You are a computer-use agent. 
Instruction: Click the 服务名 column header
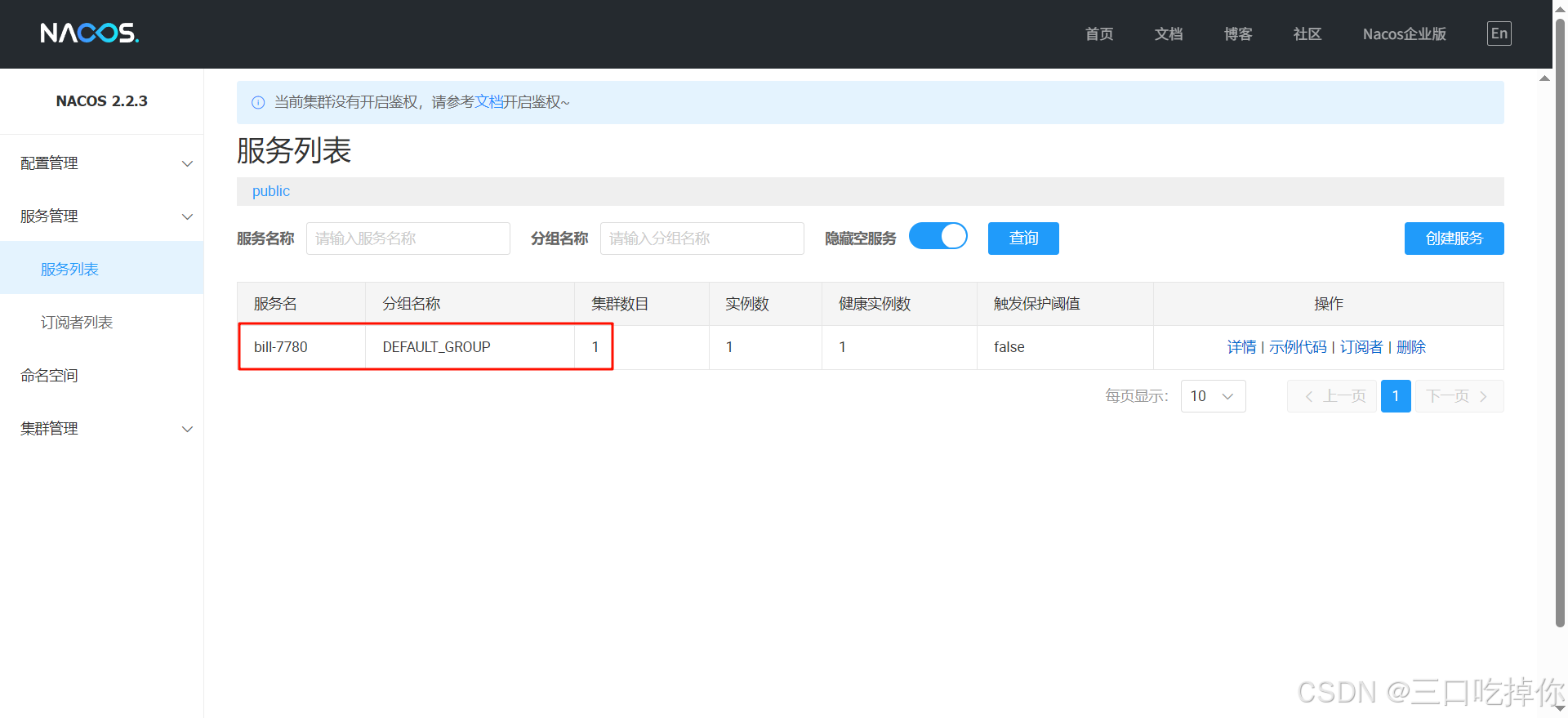coord(301,304)
